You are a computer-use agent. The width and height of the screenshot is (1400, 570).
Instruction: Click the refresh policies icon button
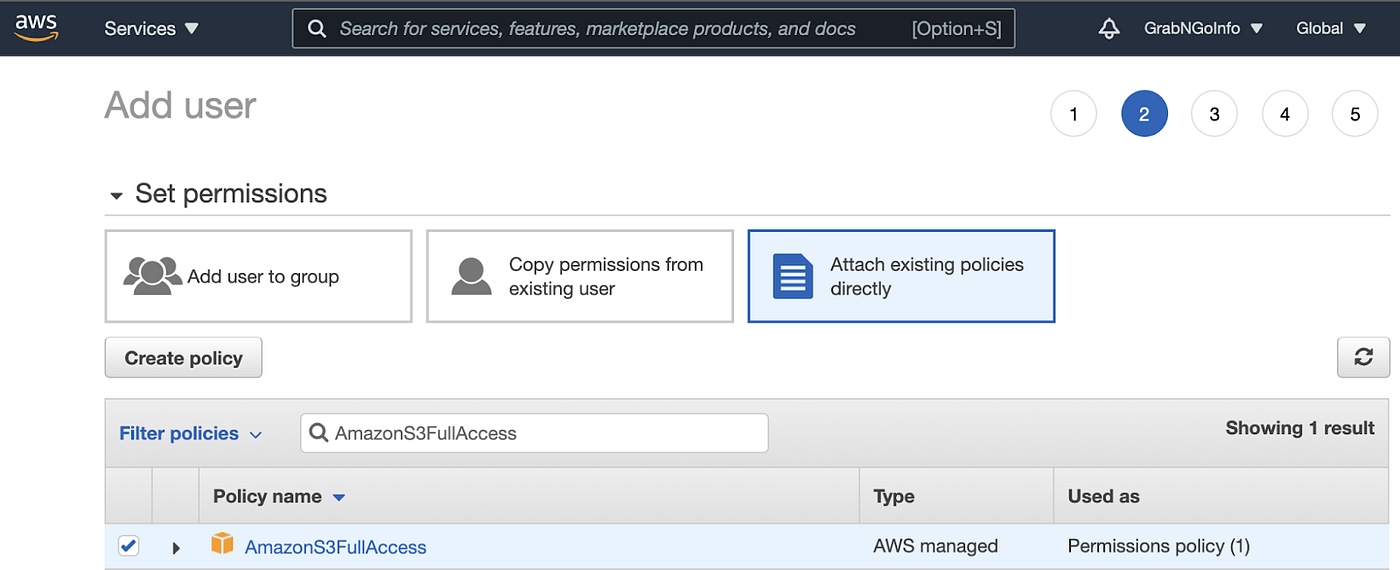[1363, 357]
